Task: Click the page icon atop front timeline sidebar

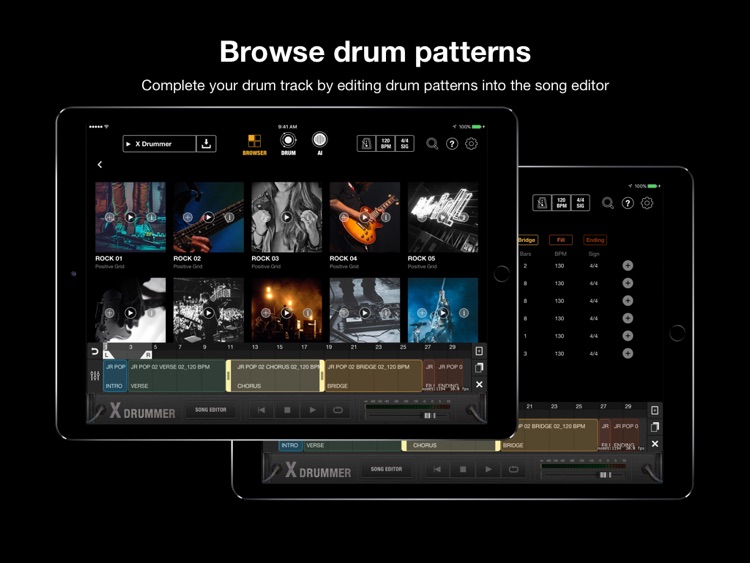Action: point(479,351)
